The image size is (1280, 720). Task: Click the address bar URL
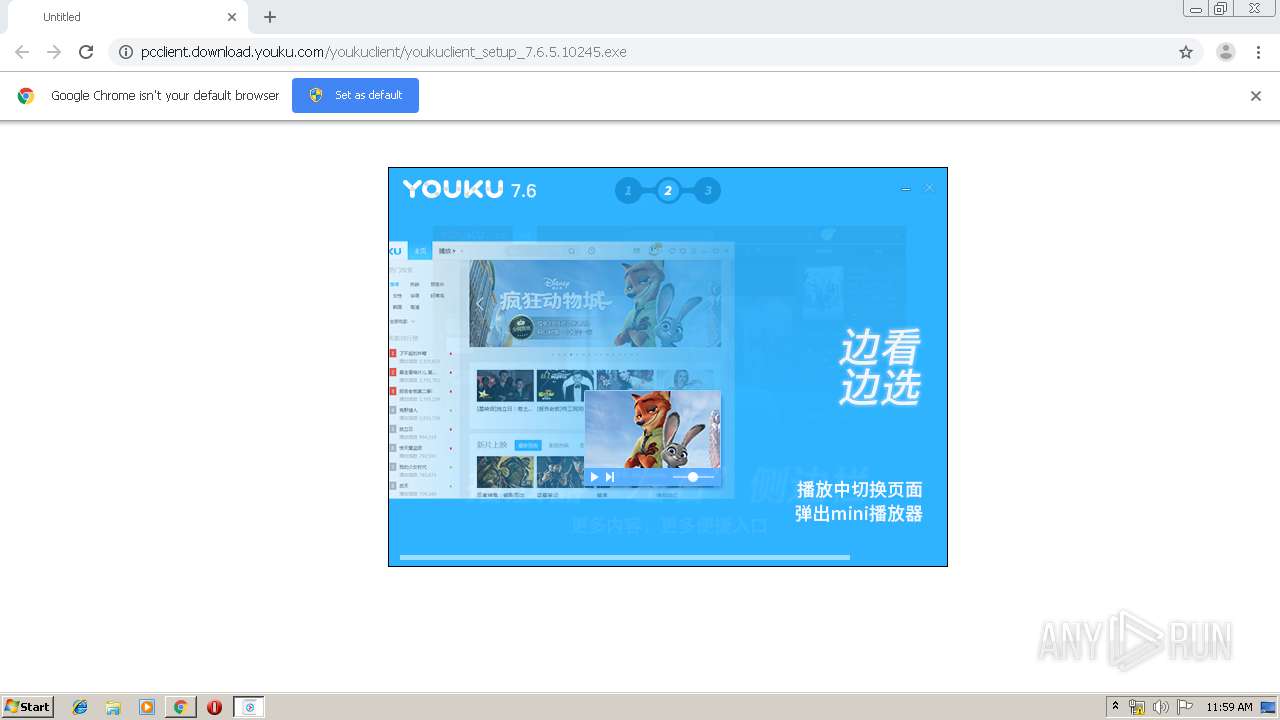coord(384,52)
